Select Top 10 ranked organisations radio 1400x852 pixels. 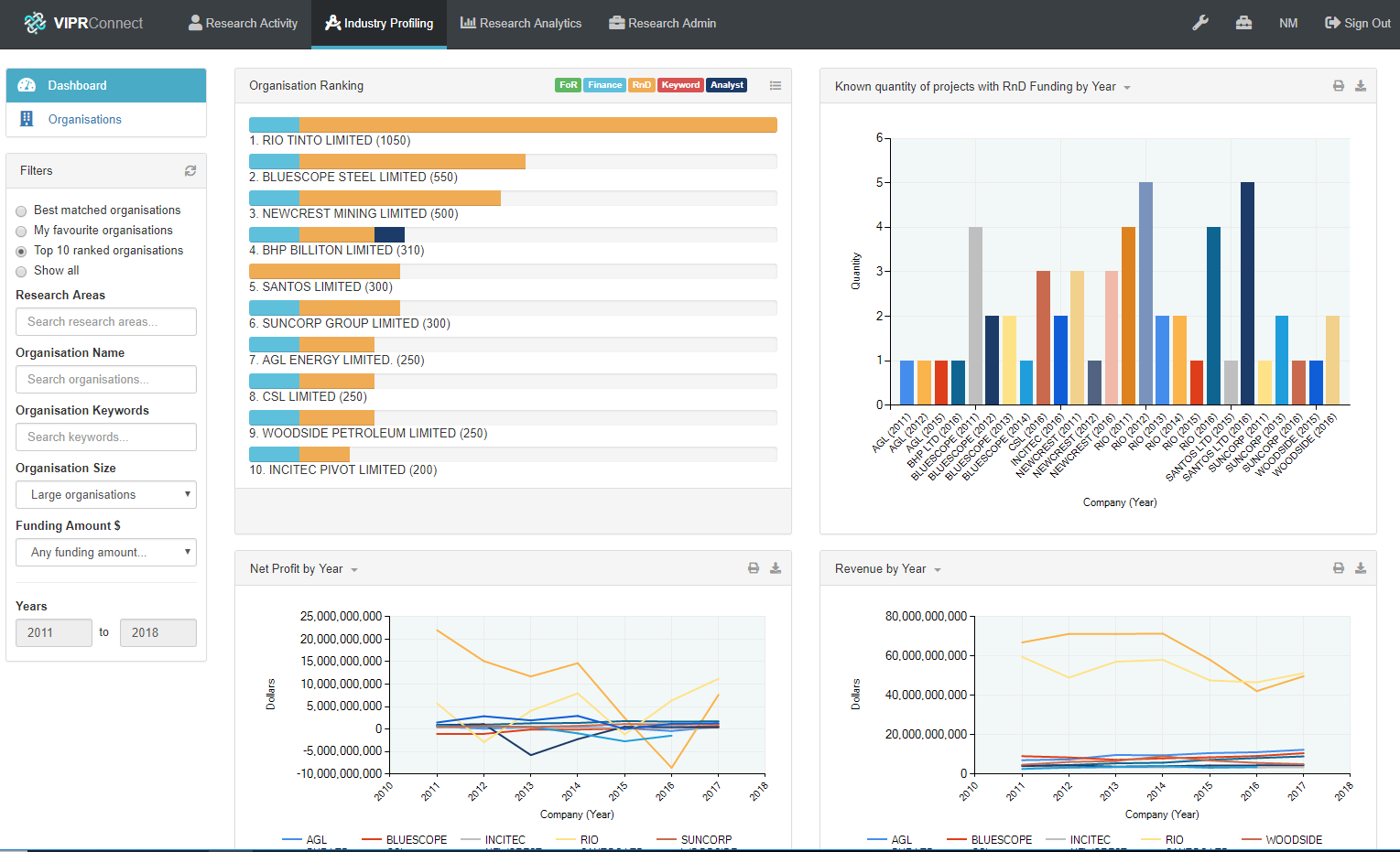click(21, 252)
